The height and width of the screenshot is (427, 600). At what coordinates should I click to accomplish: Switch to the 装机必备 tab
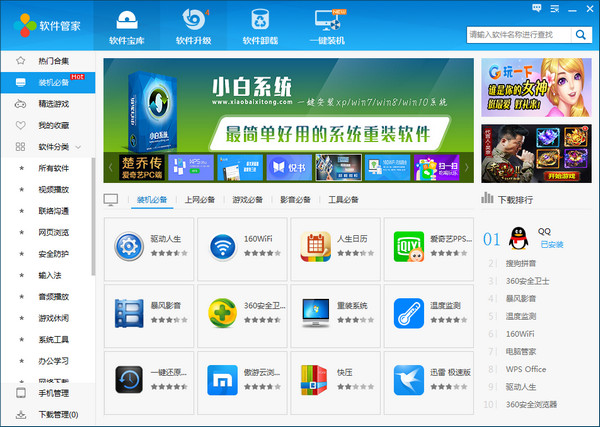(x=152, y=199)
